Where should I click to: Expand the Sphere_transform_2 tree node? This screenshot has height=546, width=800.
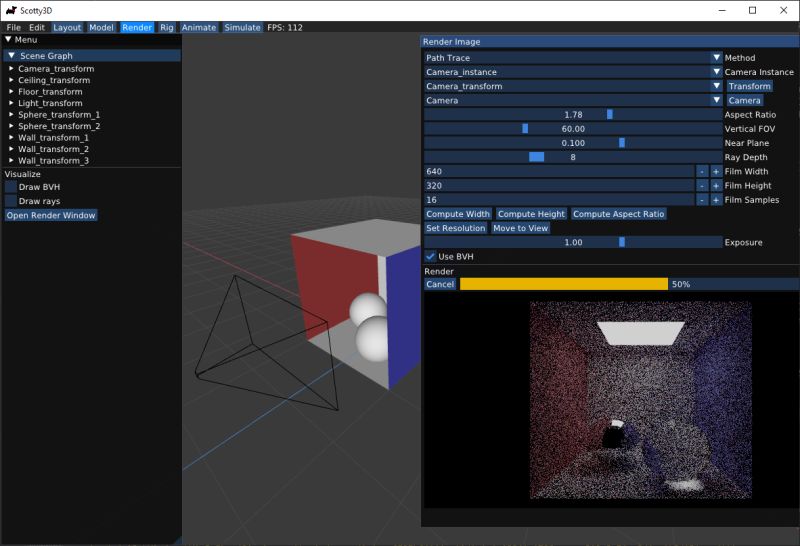click(11, 126)
